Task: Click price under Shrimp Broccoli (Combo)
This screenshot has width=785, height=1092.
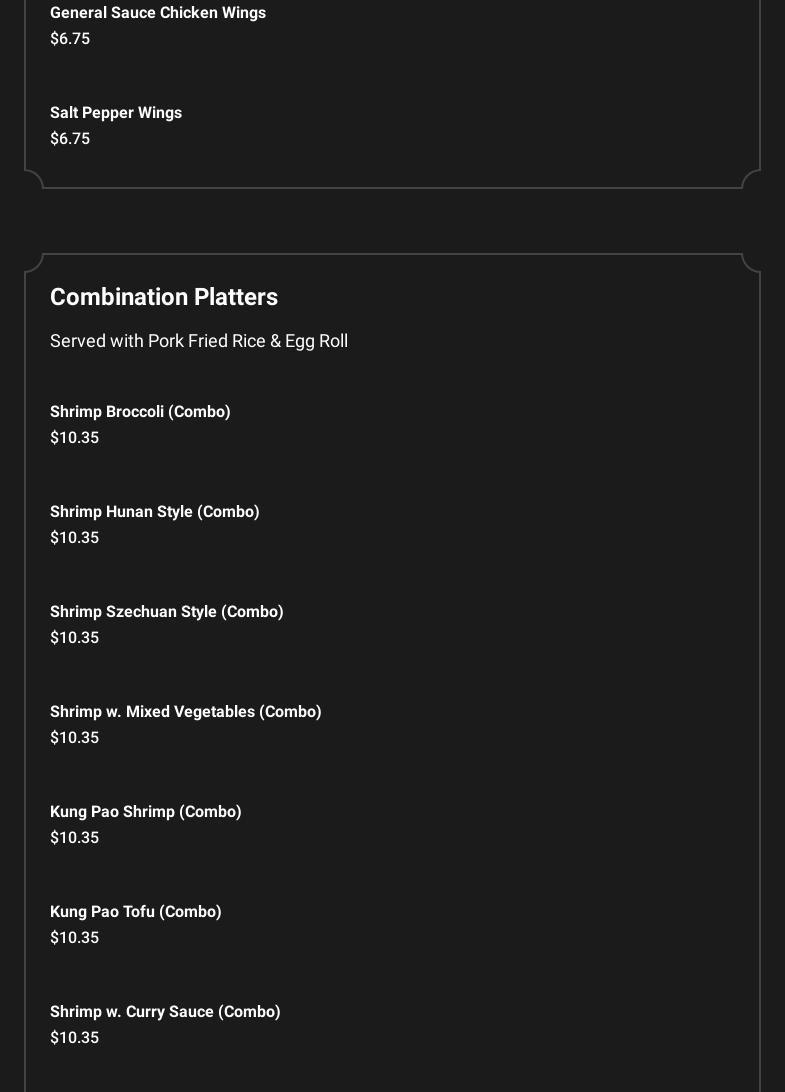Action: click(x=75, y=438)
